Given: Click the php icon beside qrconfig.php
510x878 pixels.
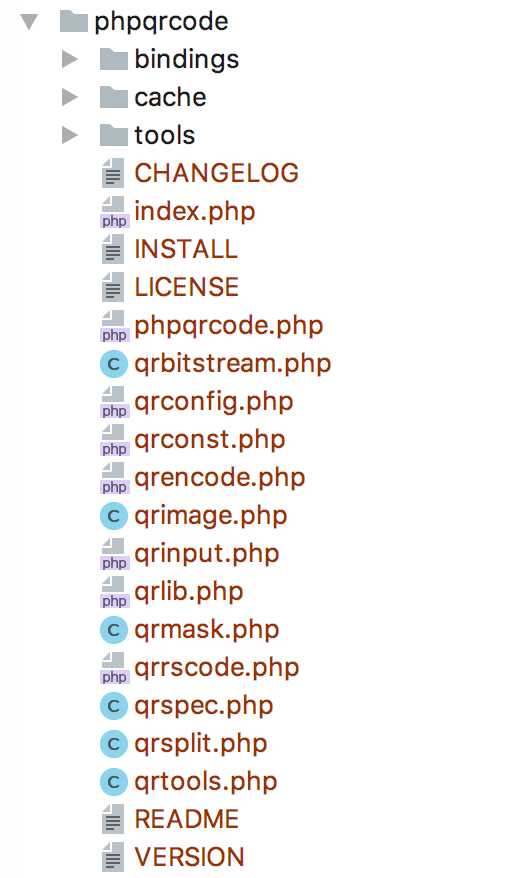Looking at the screenshot, I should tap(114, 403).
